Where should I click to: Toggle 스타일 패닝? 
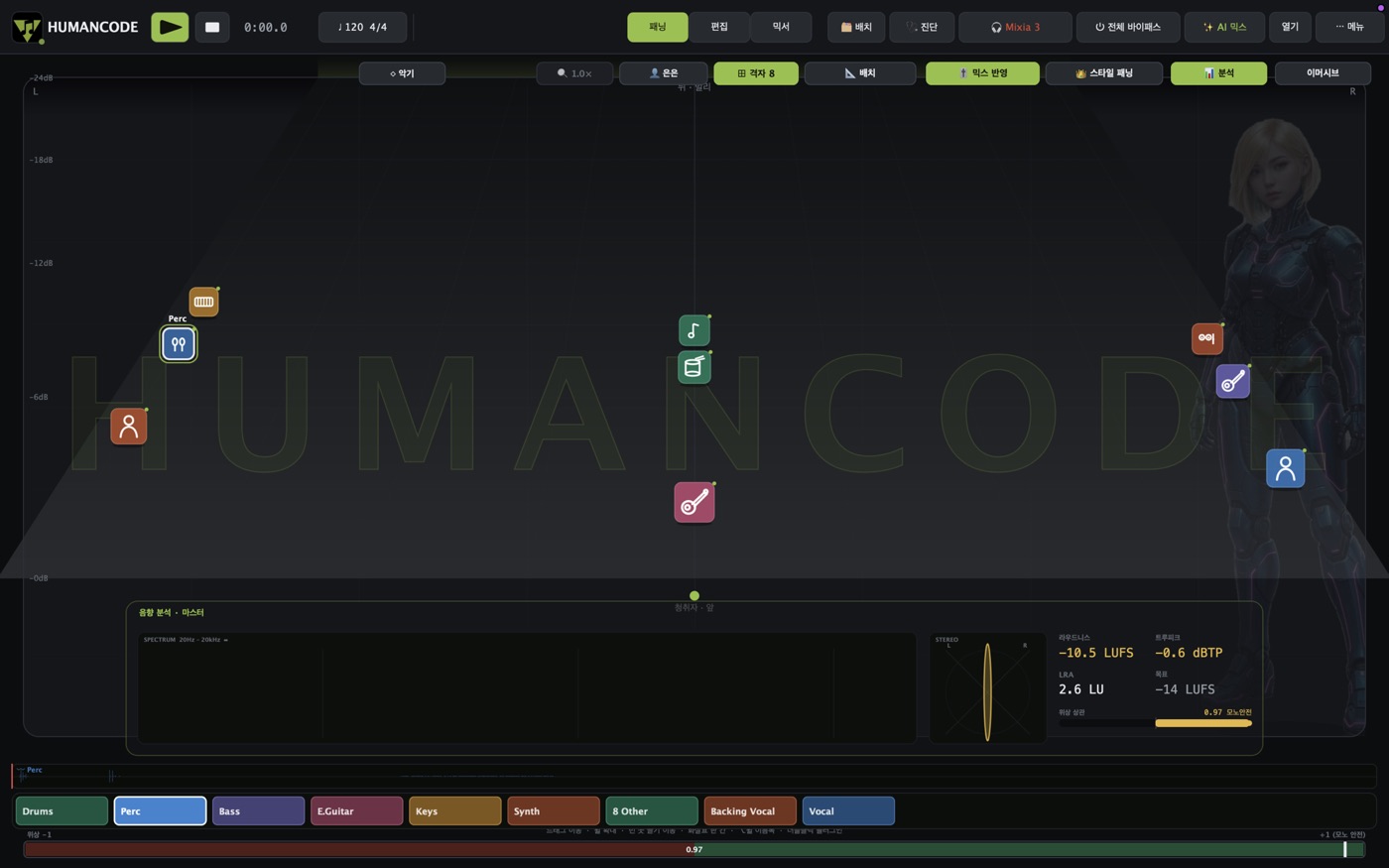click(x=1104, y=73)
